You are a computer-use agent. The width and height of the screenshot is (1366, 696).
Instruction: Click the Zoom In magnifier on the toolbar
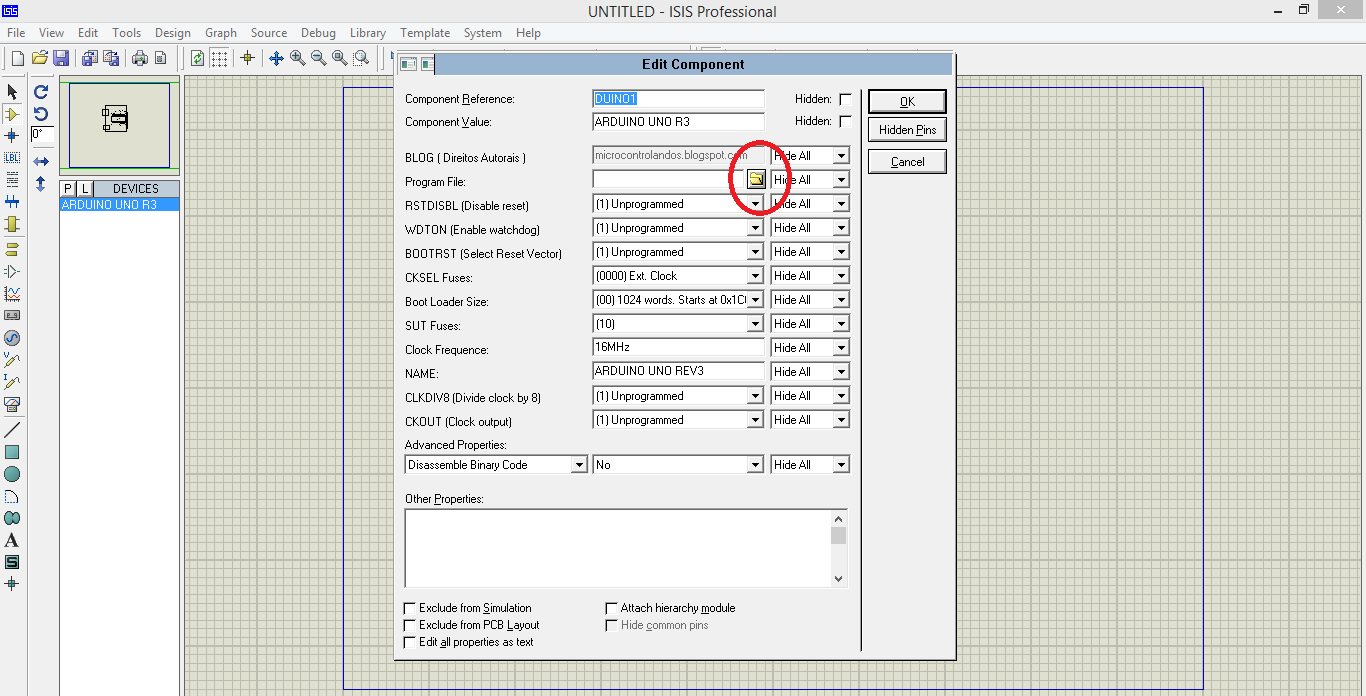pyautogui.click(x=296, y=57)
